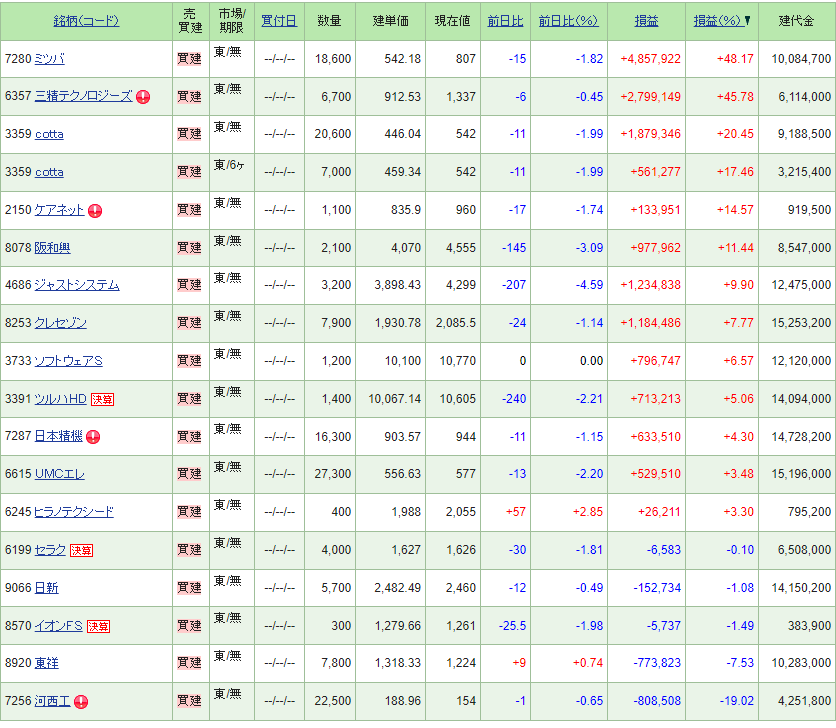The width and height of the screenshot is (836, 728).
Task: Click the 売買建 column header
Action: point(190,21)
